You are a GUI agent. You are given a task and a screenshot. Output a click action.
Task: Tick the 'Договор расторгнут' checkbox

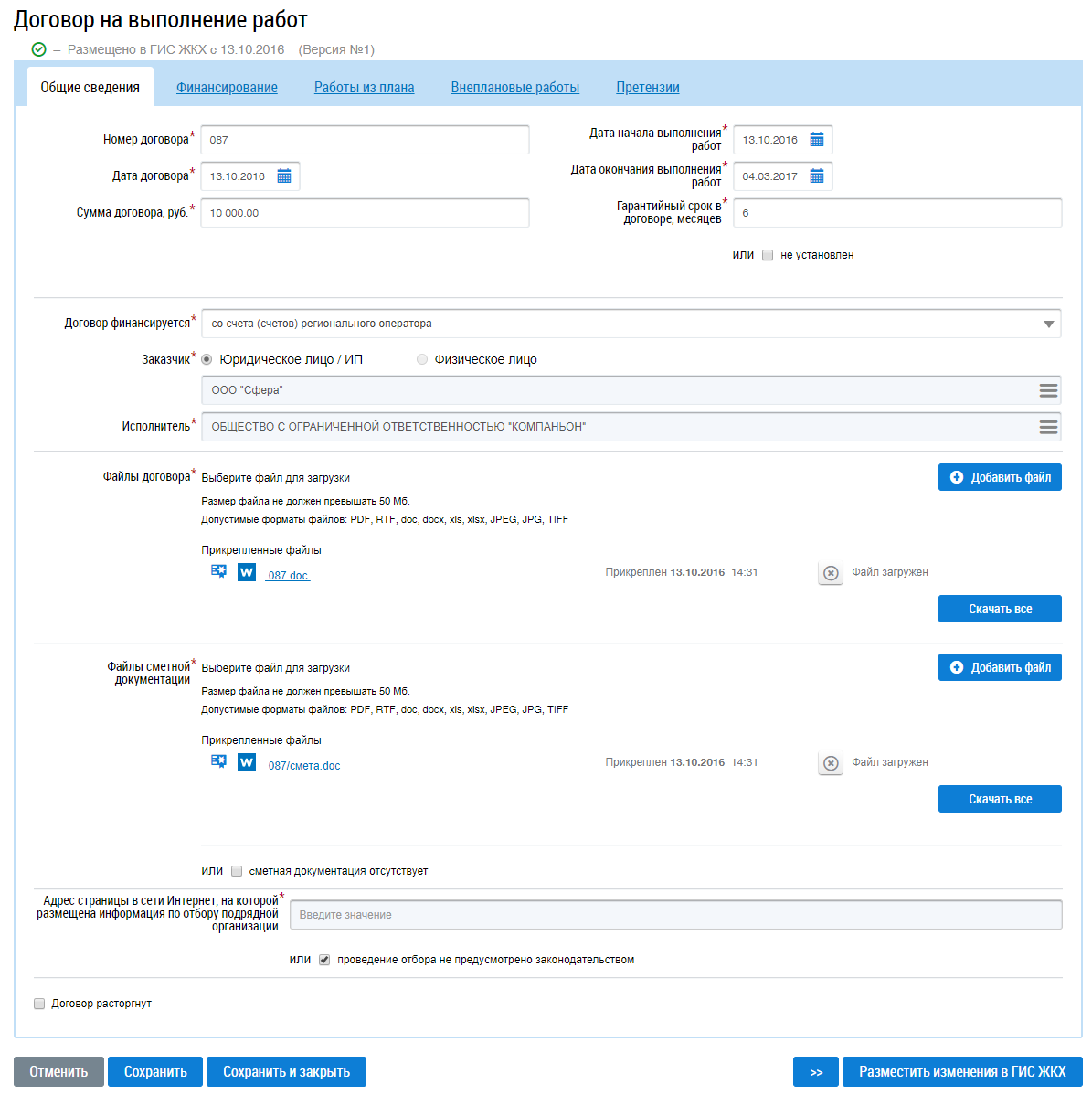tap(39, 1004)
